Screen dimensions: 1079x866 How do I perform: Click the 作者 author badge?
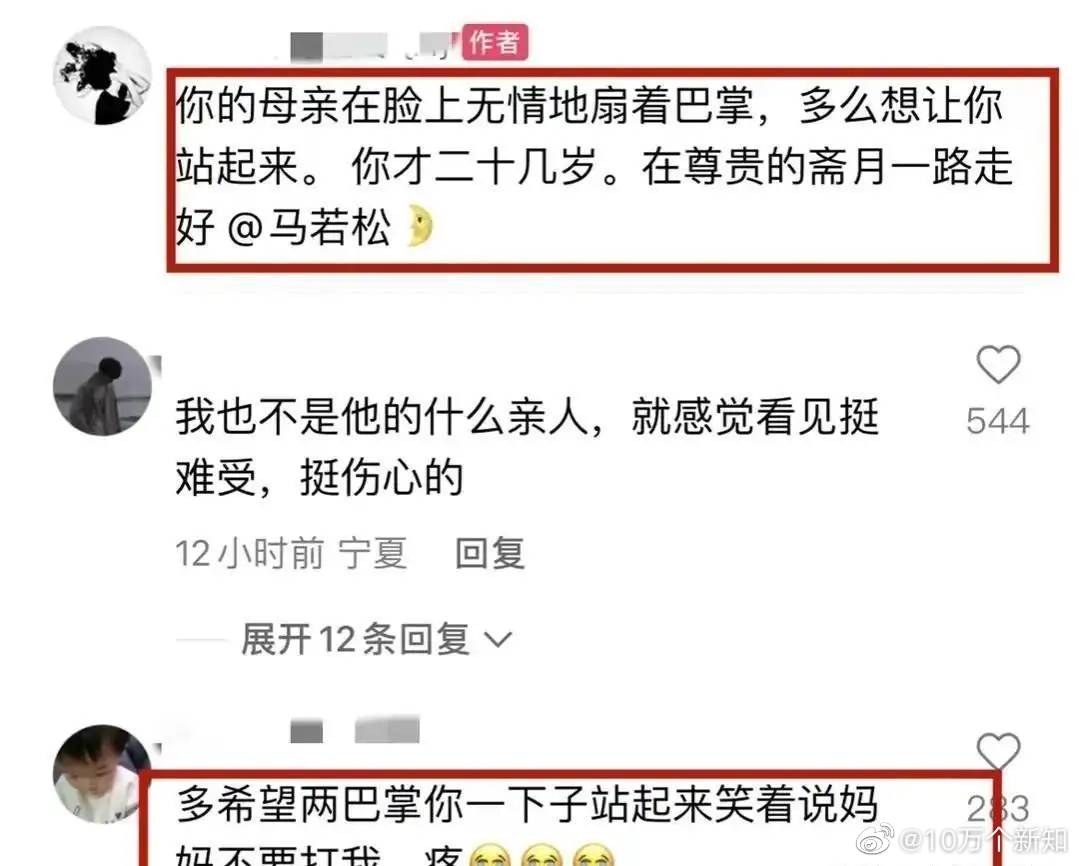point(495,42)
